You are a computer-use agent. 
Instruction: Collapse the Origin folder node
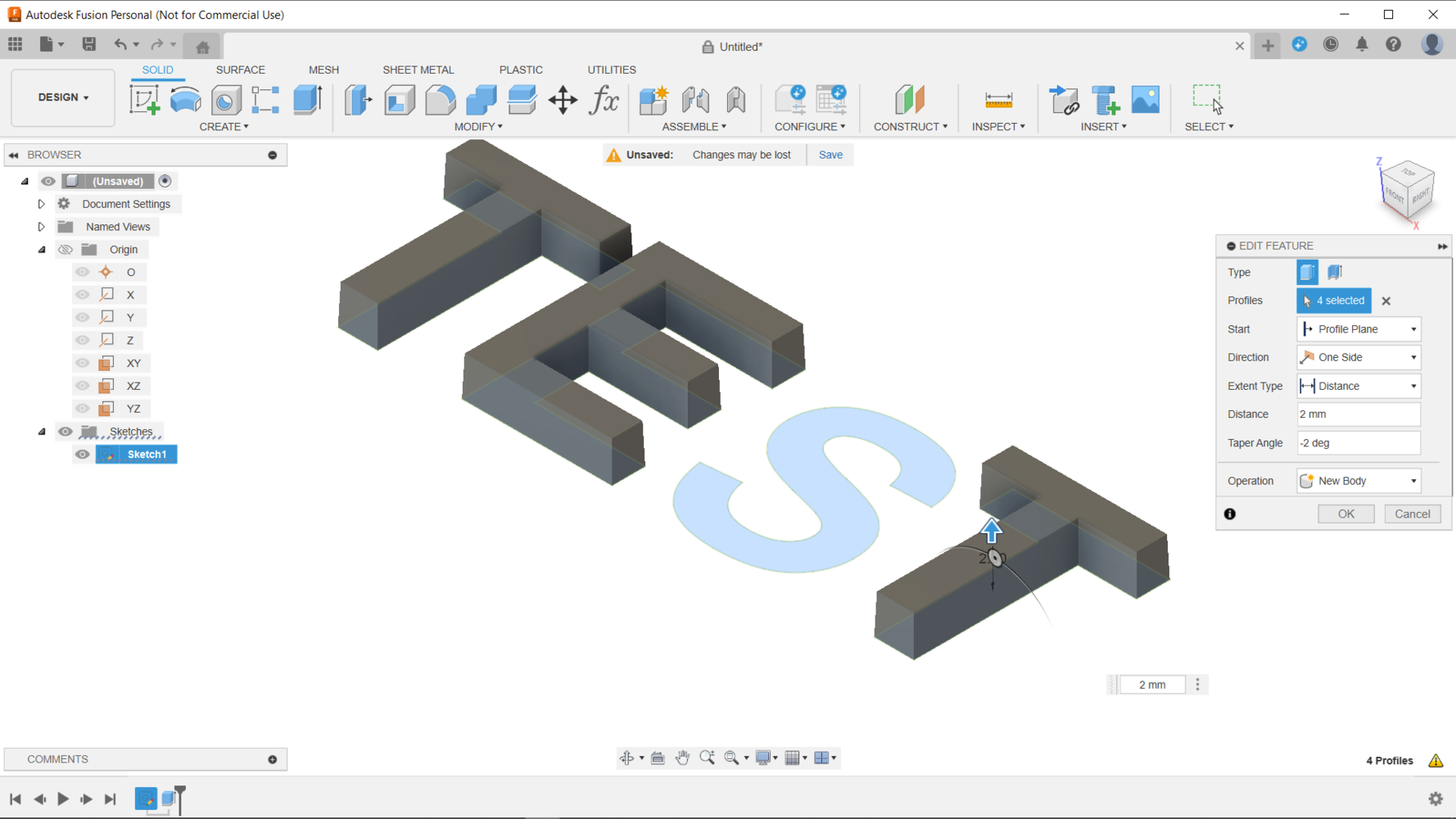(42, 250)
